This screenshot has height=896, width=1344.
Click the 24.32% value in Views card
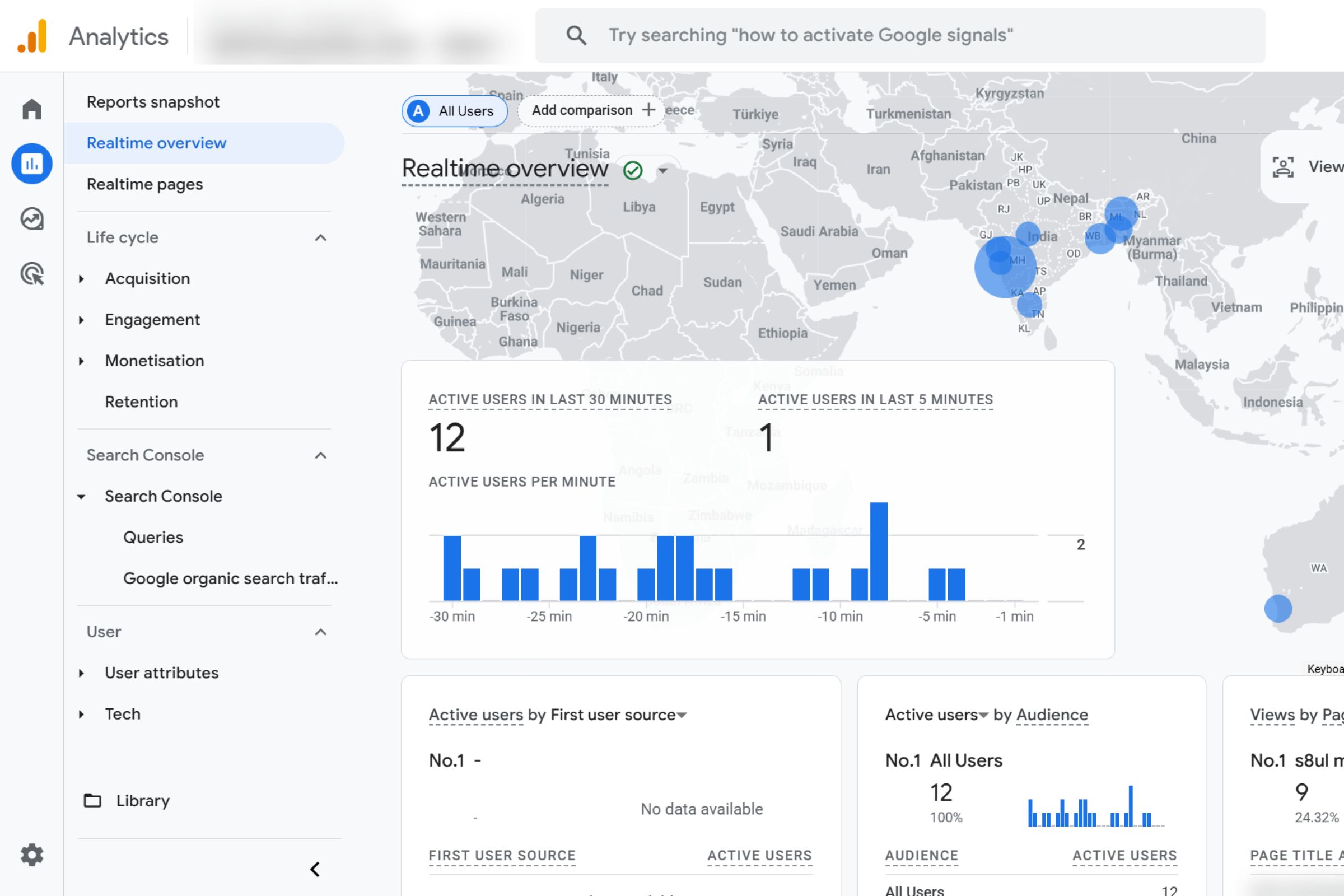[1316, 818]
